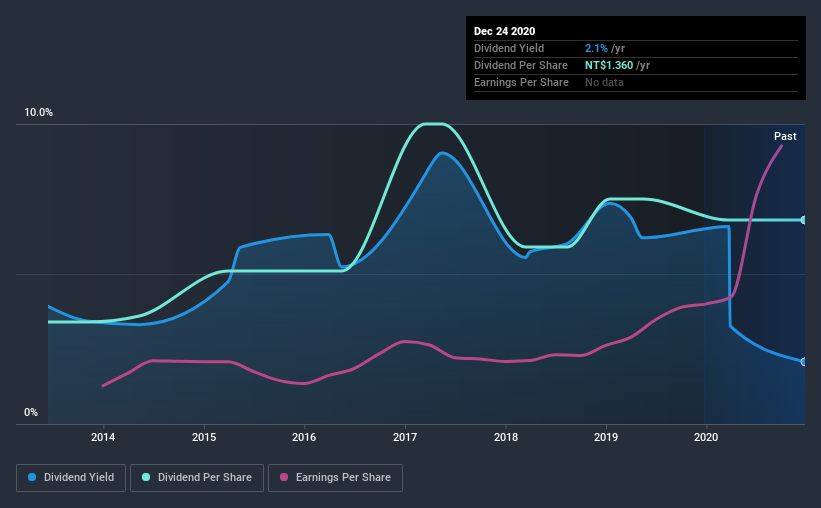Screen dimensions: 821x508
Task: Select the Dividend Yield endpoint marker
Action: [x=803, y=362]
